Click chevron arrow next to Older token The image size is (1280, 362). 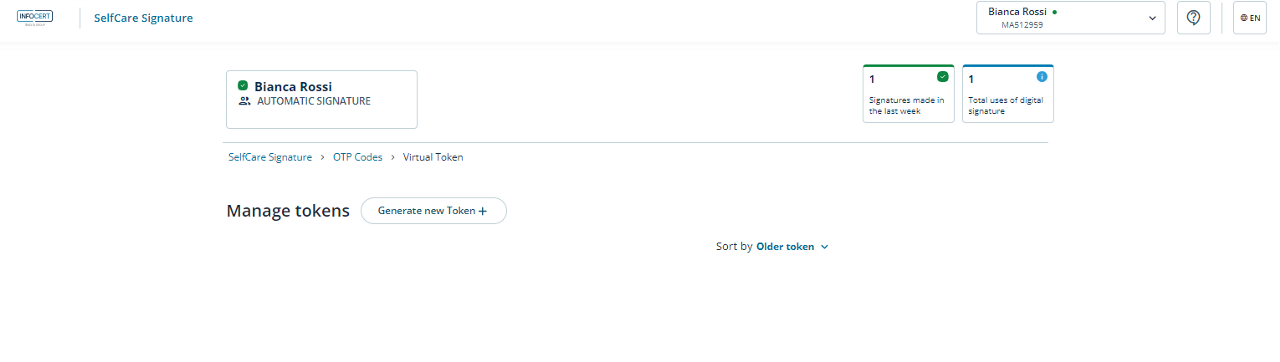(x=825, y=247)
